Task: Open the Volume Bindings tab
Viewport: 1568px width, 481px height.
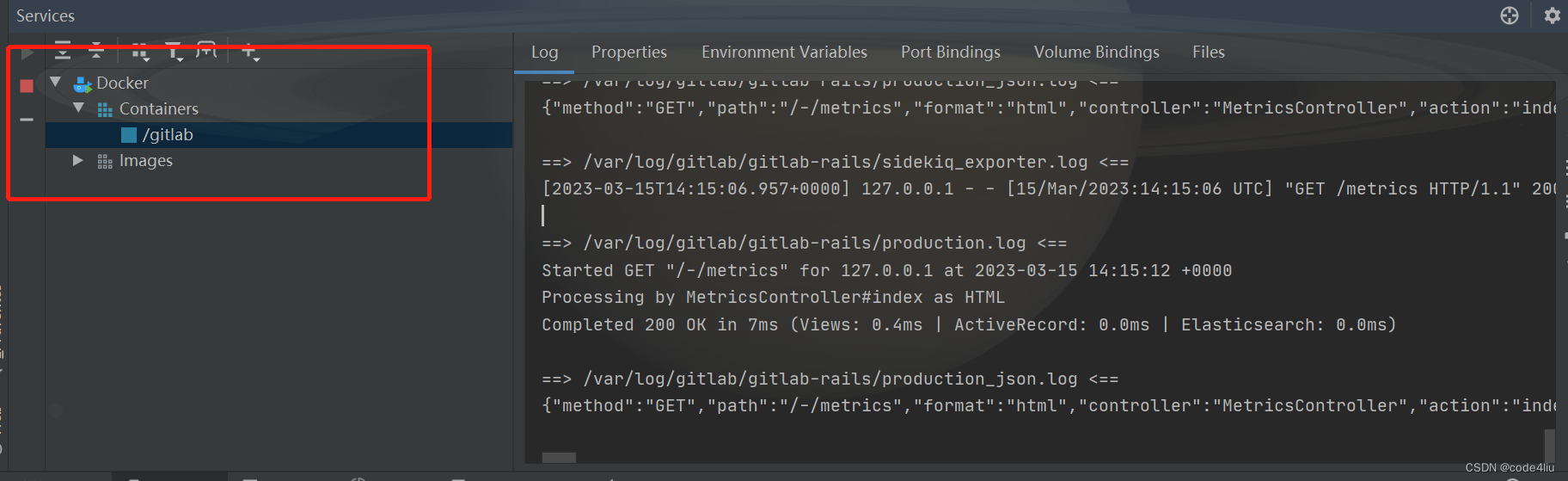Action: (1097, 52)
